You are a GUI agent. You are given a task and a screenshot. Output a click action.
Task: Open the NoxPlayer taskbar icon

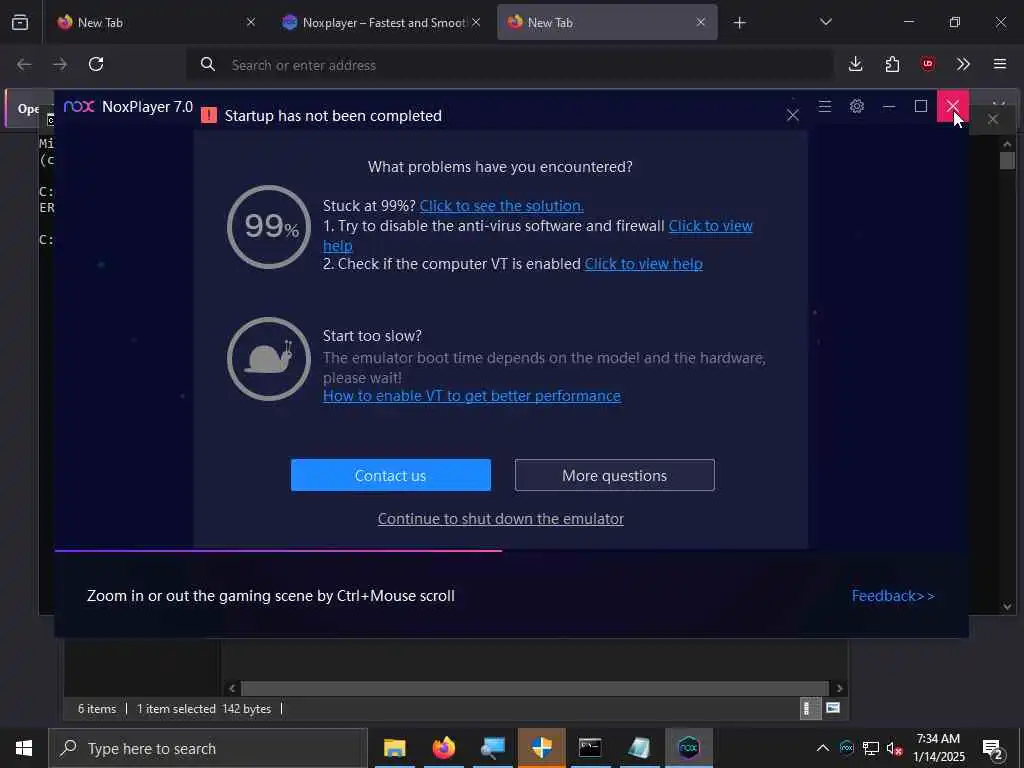click(688, 748)
